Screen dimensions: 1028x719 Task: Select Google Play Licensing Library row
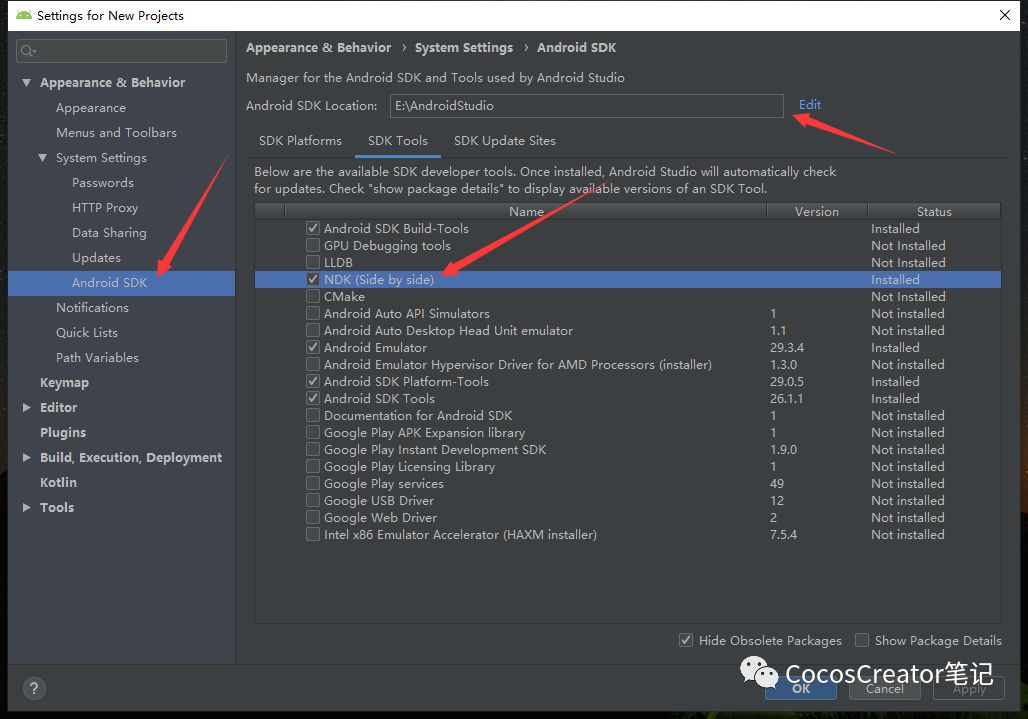(x=627, y=467)
